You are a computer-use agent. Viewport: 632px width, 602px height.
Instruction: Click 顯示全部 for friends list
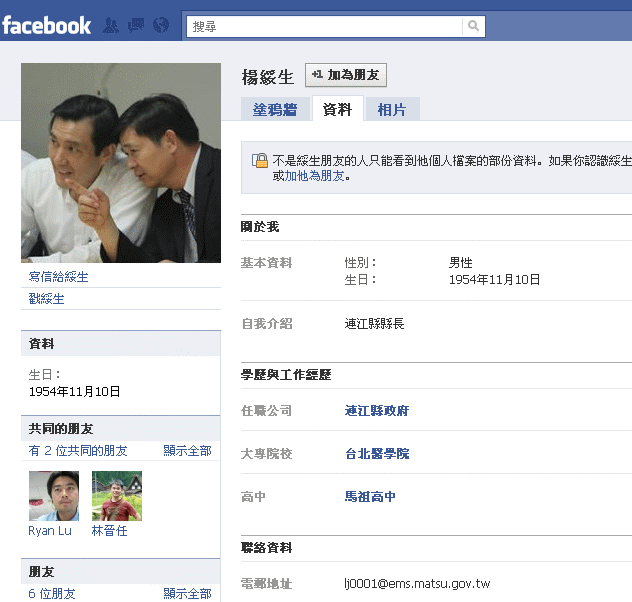(x=187, y=594)
